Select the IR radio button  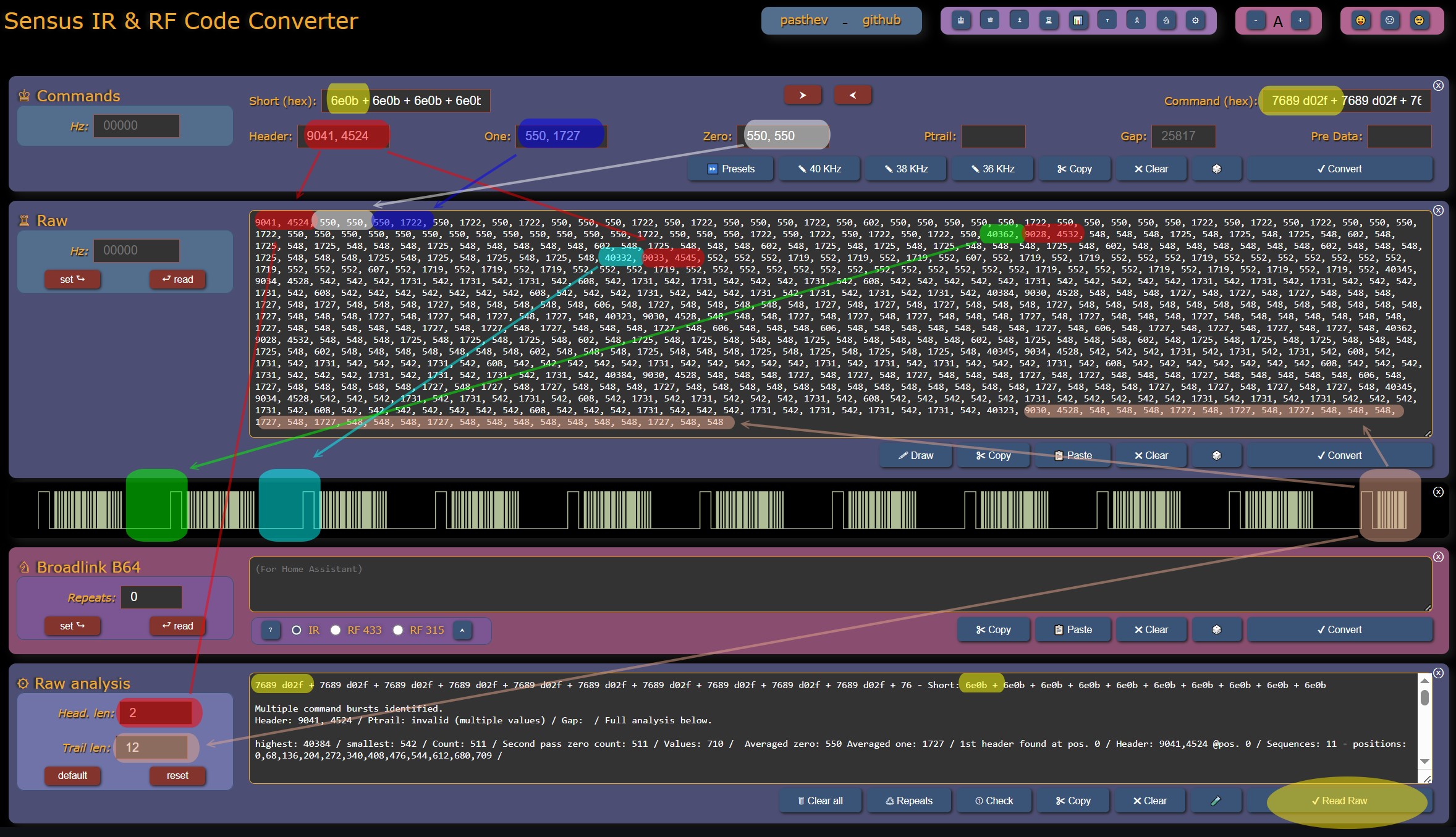[297, 630]
